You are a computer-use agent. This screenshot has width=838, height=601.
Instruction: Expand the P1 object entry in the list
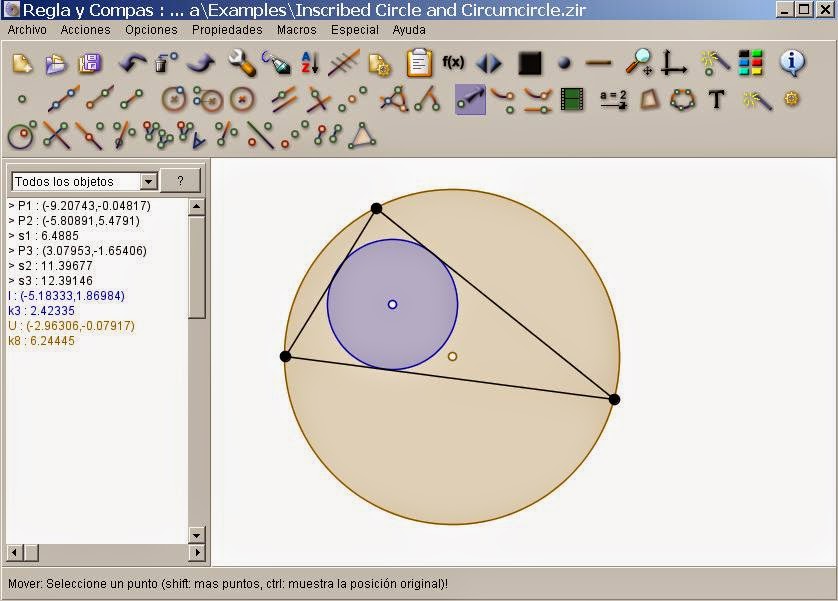pos(11,206)
